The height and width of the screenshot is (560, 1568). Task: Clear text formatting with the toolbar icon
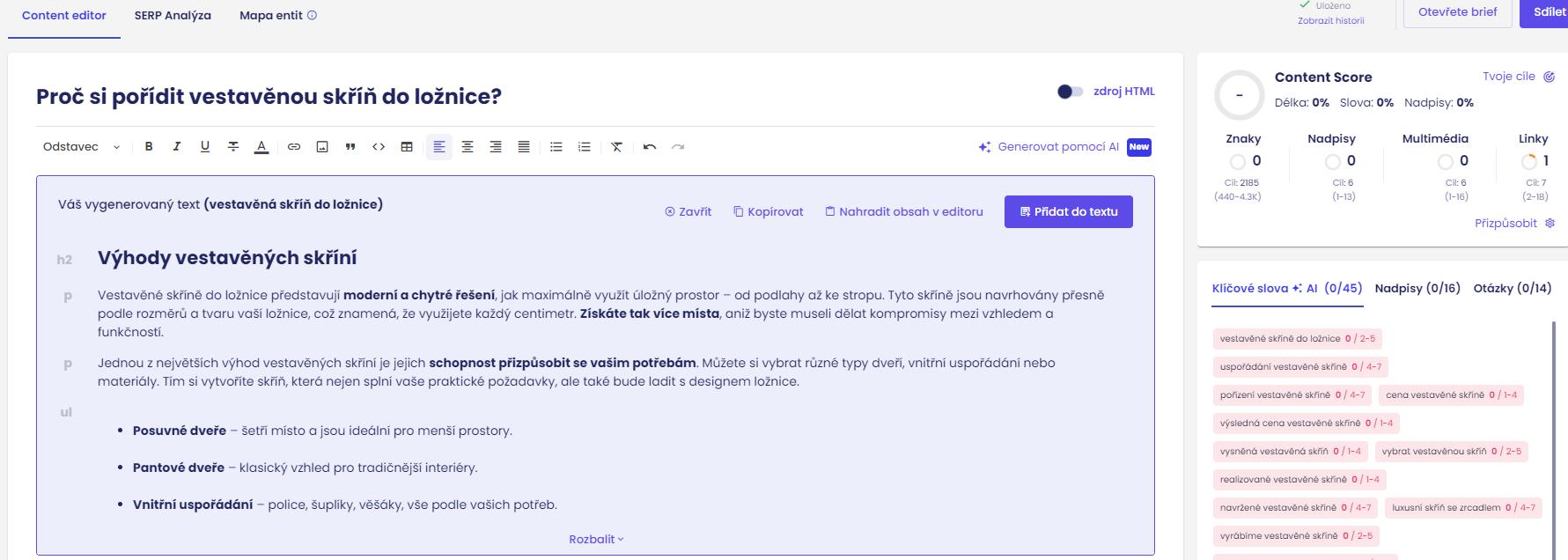click(x=616, y=147)
